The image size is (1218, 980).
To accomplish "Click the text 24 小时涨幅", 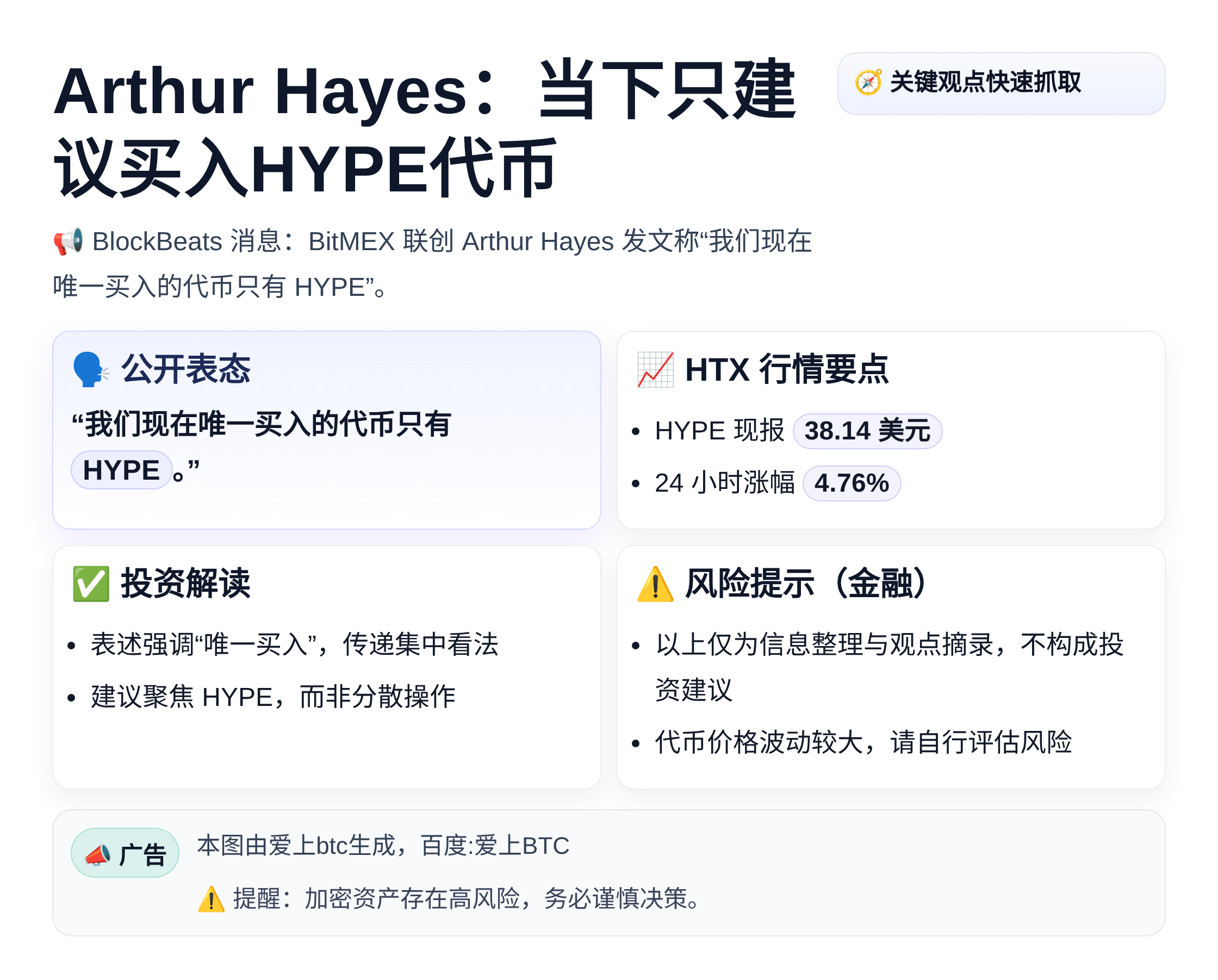I will pyautogui.click(x=725, y=483).
